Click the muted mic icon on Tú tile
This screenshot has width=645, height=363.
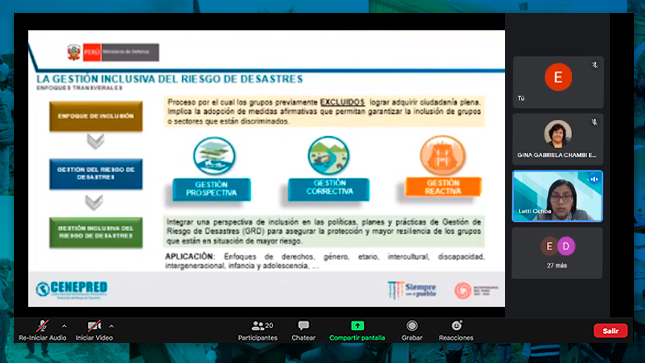pyautogui.click(x=594, y=65)
